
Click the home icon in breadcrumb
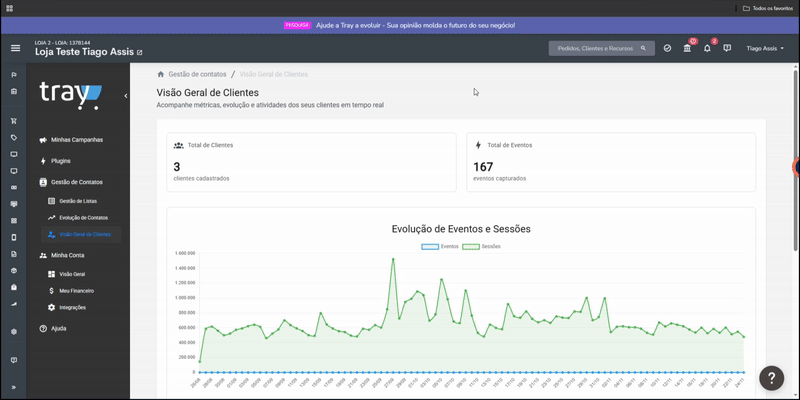click(161, 74)
